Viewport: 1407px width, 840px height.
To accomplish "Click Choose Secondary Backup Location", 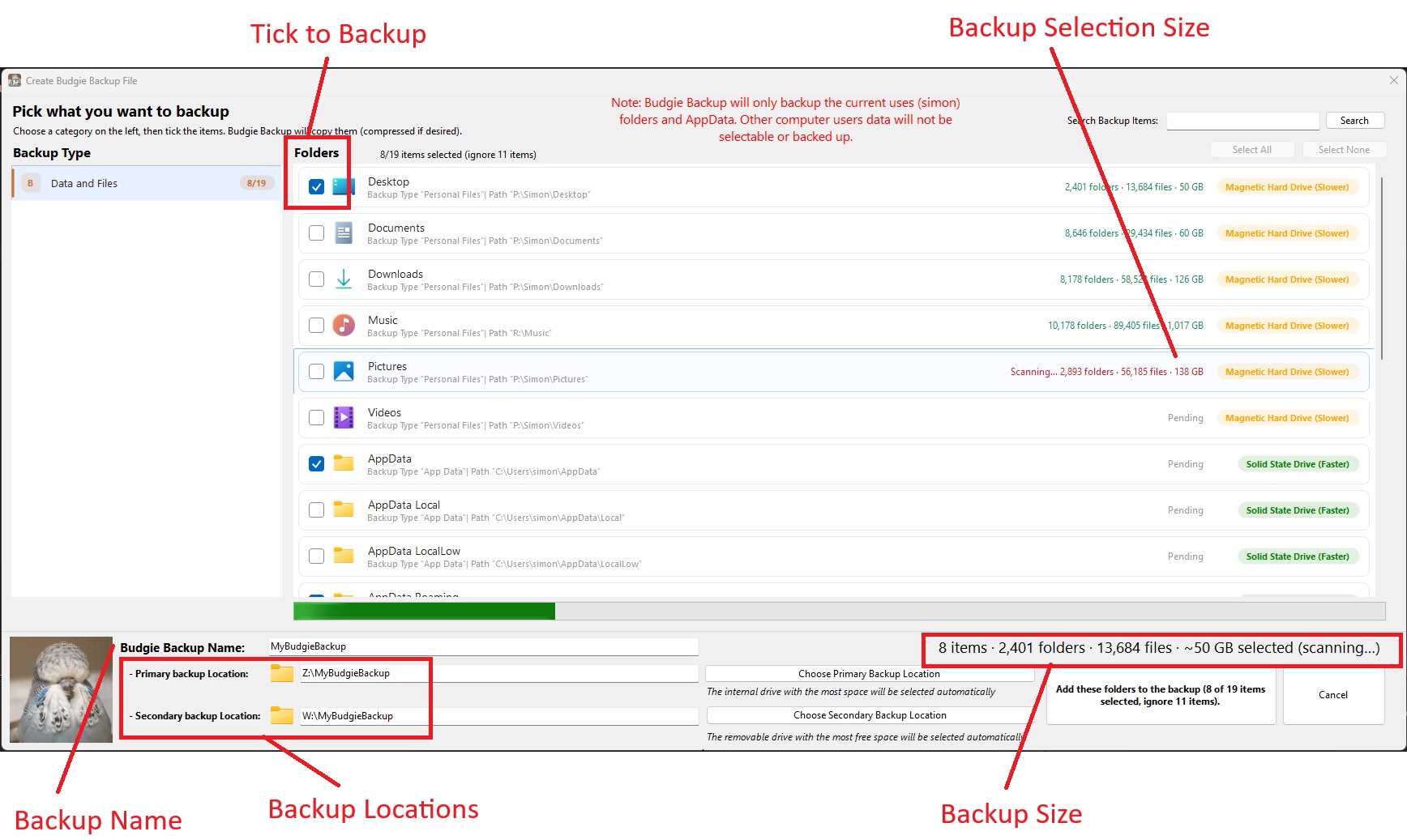I will point(869,715).
